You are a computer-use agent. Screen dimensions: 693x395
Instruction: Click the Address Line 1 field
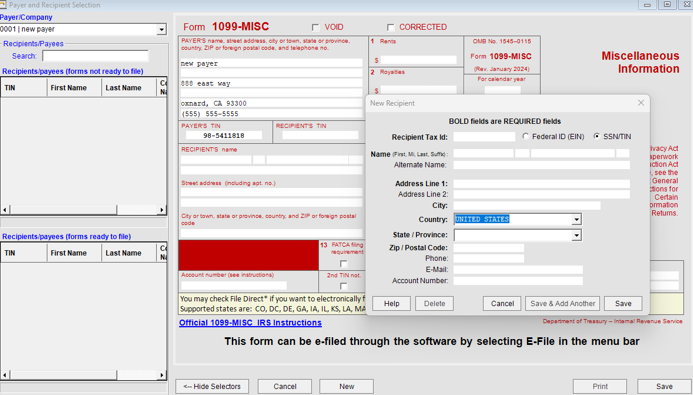[x=541, y=184]
